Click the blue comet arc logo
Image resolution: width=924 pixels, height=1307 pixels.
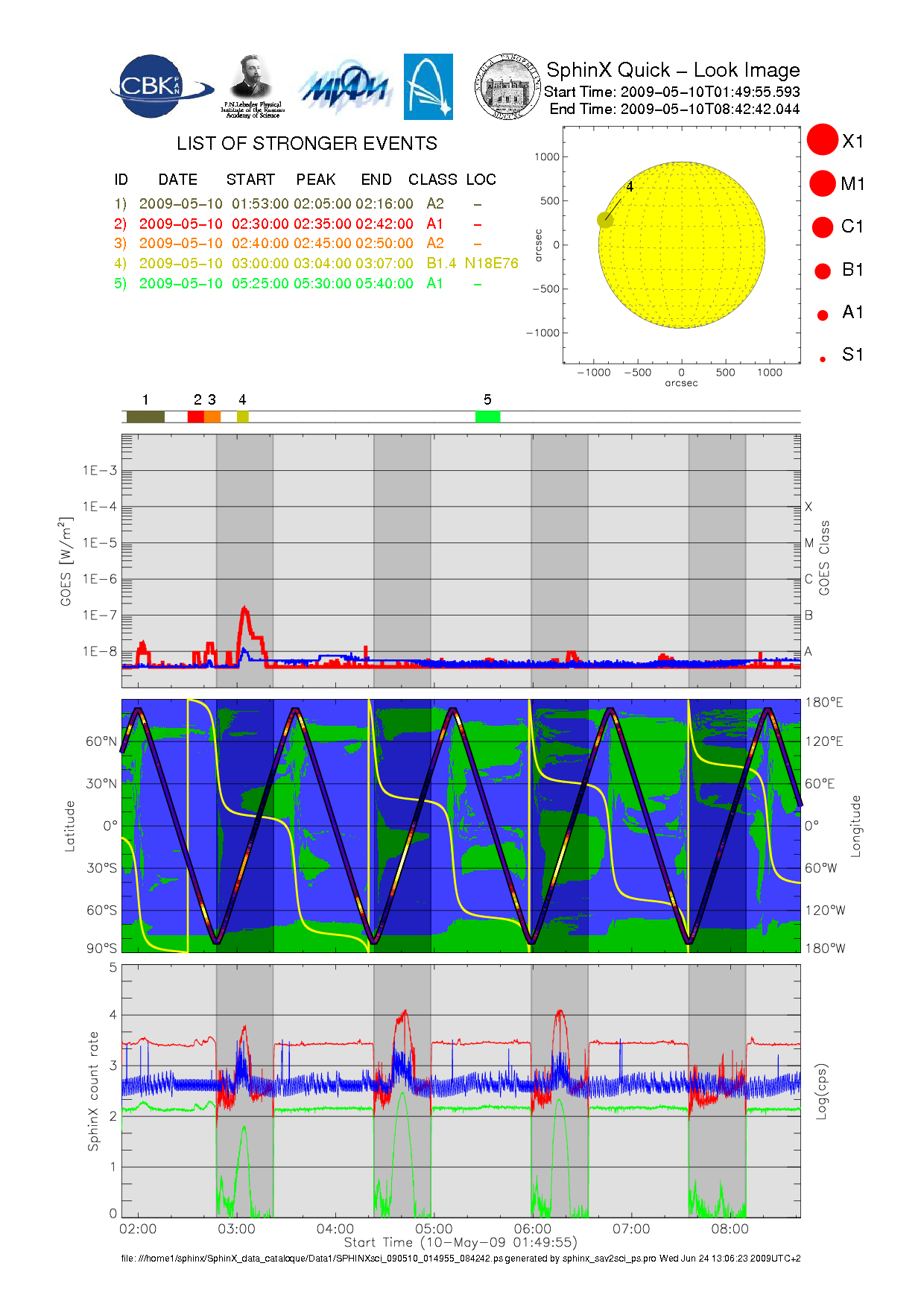[428, 86]
